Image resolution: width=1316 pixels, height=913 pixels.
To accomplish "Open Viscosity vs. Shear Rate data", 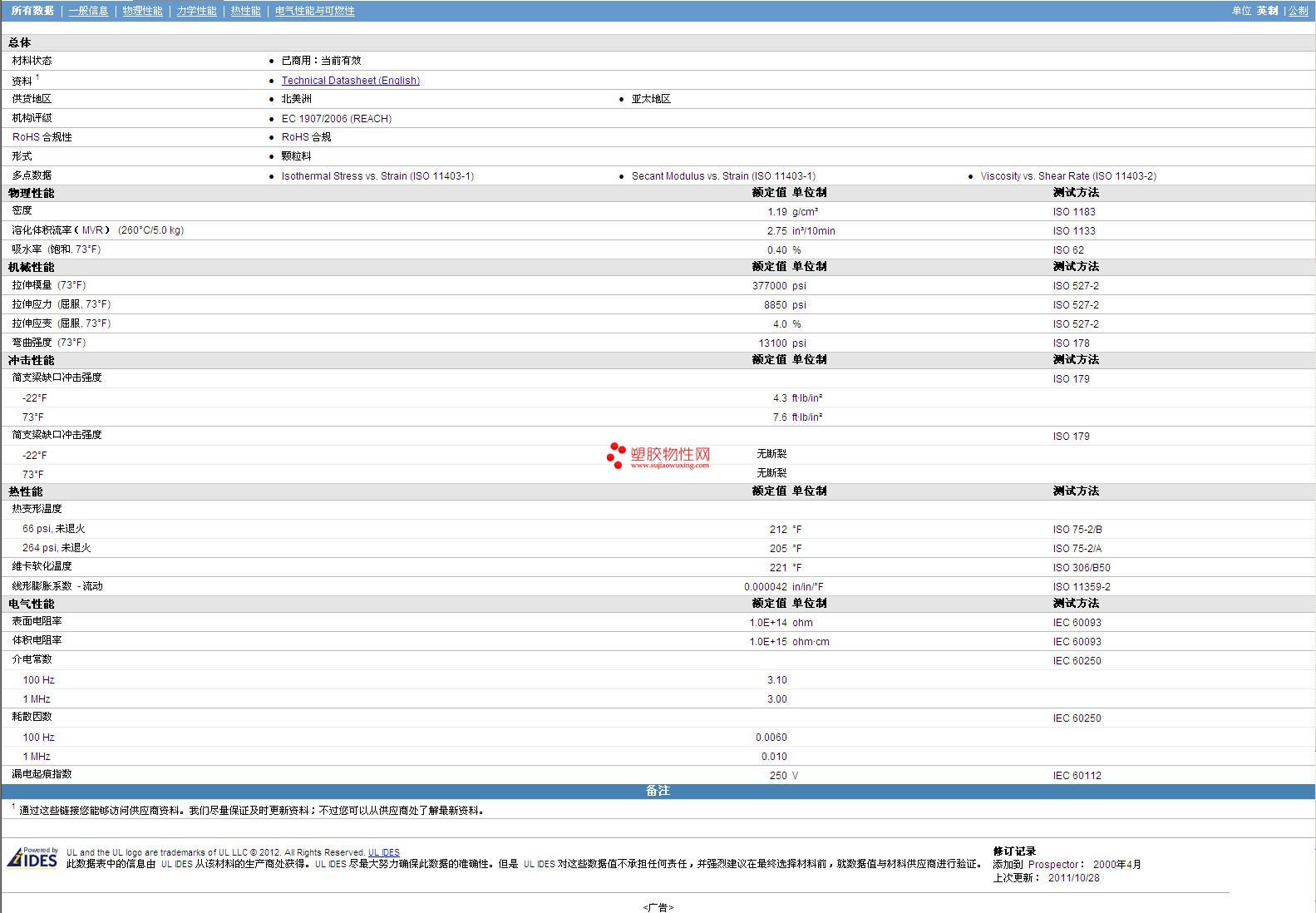I will point(1068,176).
